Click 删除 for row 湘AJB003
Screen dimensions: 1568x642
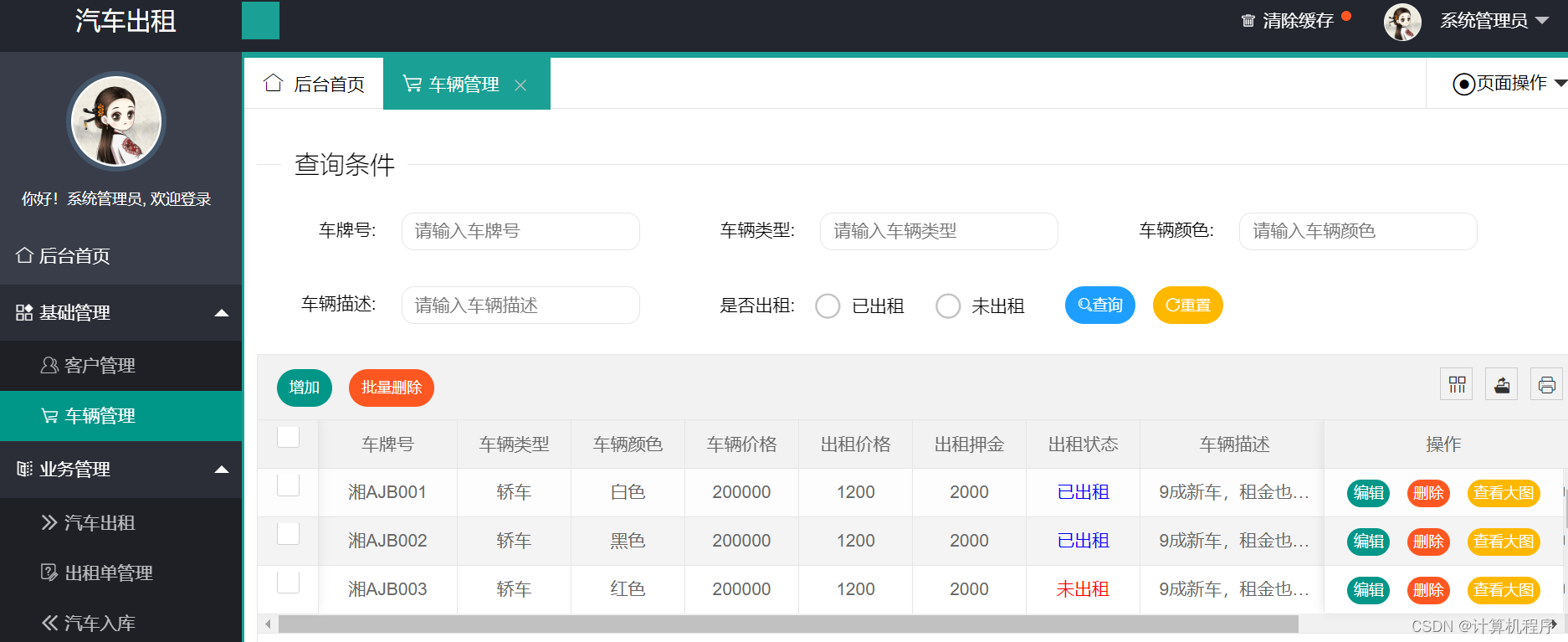[x=1428, y=590]
